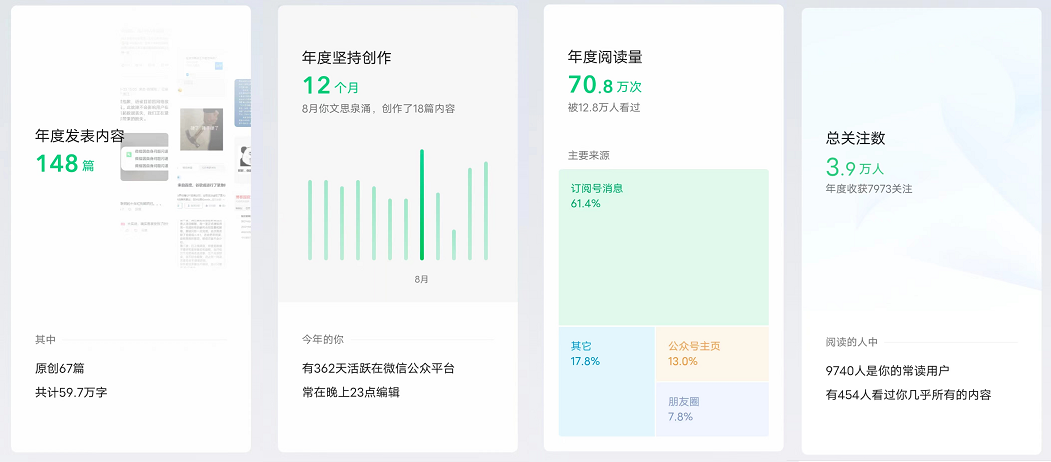Select the orange '公众号主页 13.0%' treemap block
Viewport: 1051px width, 462px height.
[713, 354]
